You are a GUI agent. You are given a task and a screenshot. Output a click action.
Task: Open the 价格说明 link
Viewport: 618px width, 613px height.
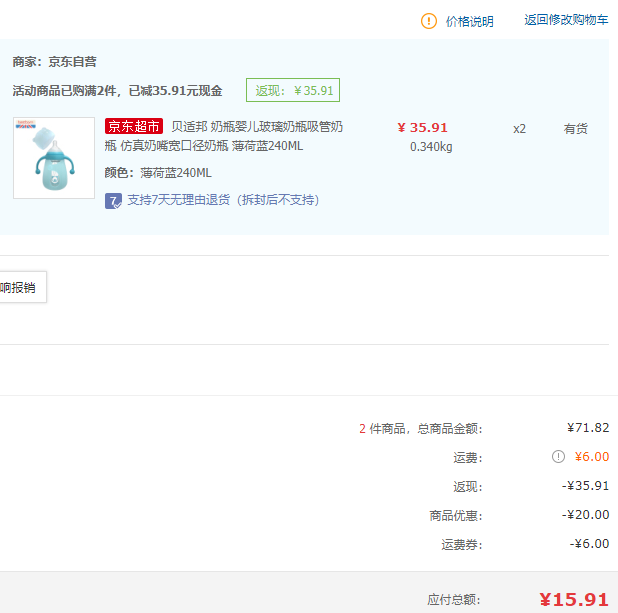tap(469, 21)
